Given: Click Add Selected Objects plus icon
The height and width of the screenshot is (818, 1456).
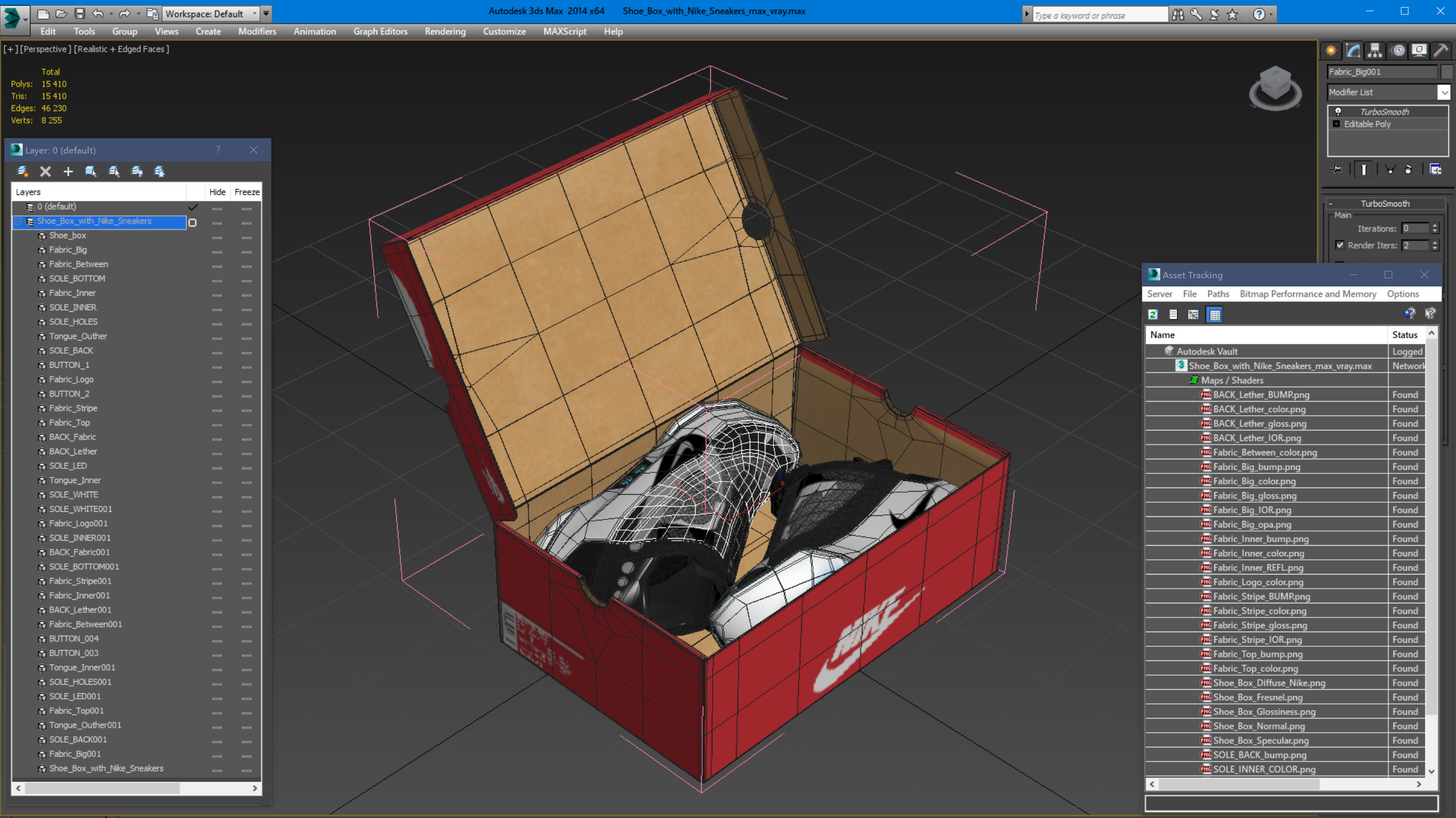Looking at the screenshot, I should tap(68, 171).
